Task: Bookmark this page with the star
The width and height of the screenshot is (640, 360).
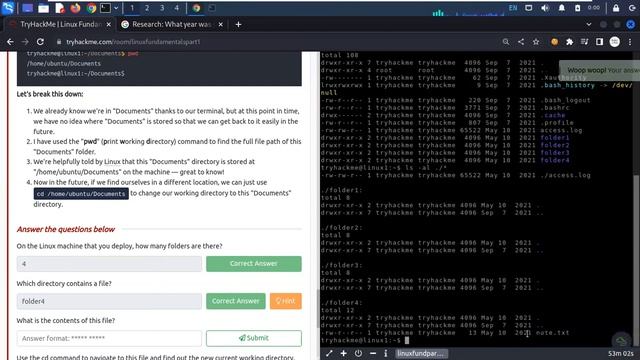Action: point(536,42)
